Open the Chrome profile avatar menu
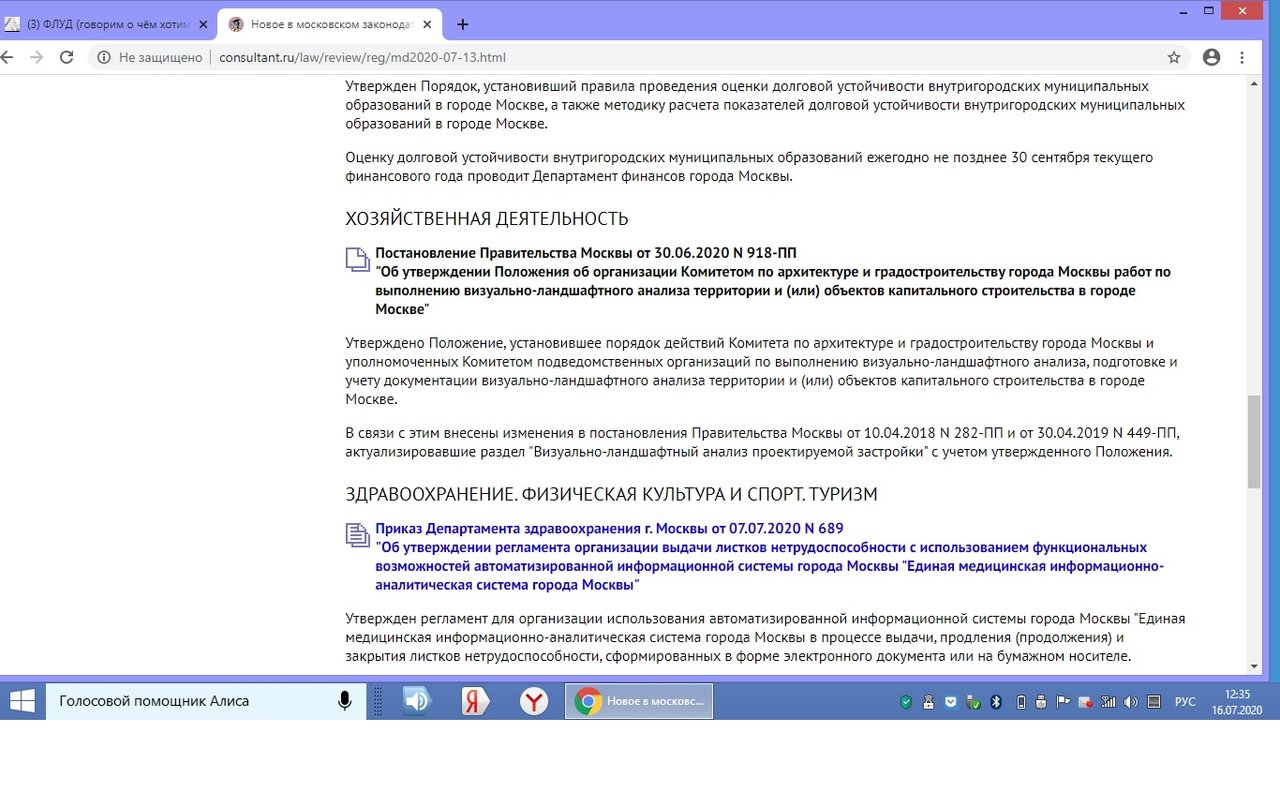This screenshot has width=1280, height=808. click(x=1211, y=58)
